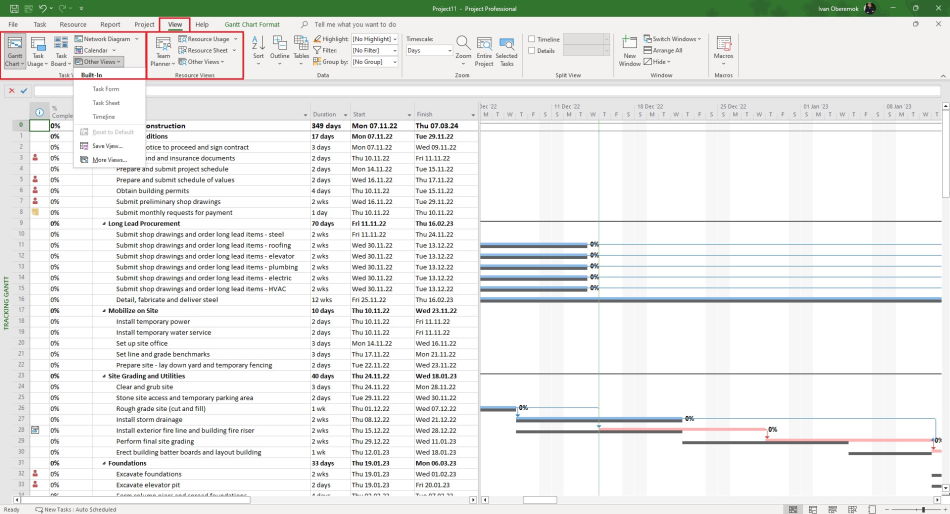Image resolution: width=950 pixels, height=514 pixels.
Task: Zoom to Selected Tasks
Action: pyautogui.click(x=507, y=51)
